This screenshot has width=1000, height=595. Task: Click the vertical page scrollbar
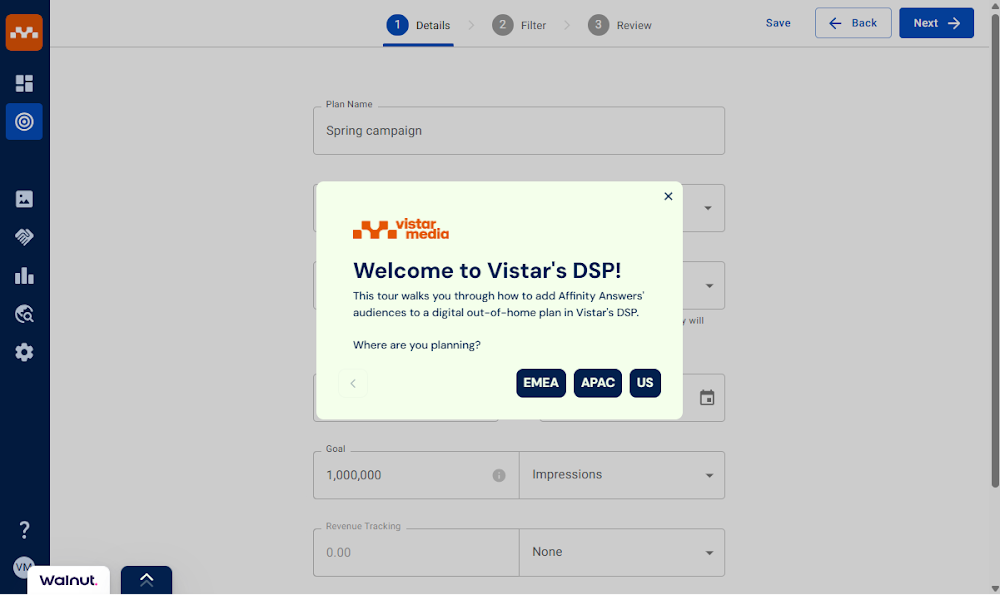[x=994, y=251]
